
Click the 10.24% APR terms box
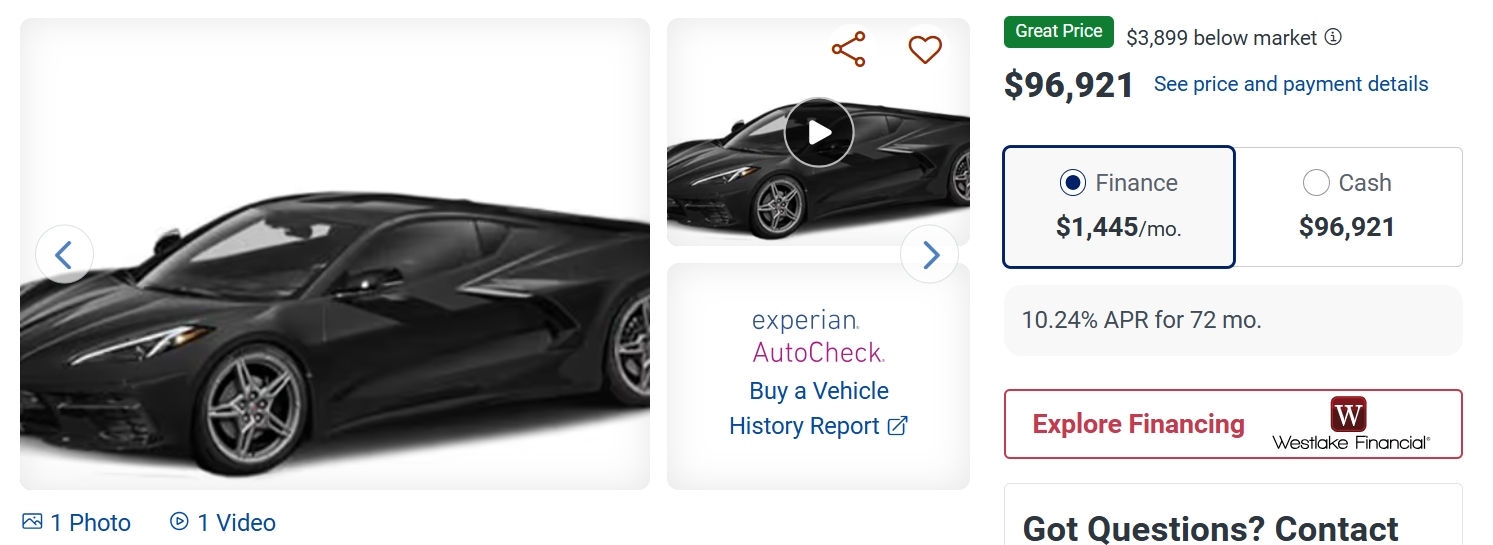[x=1232, y=320]
